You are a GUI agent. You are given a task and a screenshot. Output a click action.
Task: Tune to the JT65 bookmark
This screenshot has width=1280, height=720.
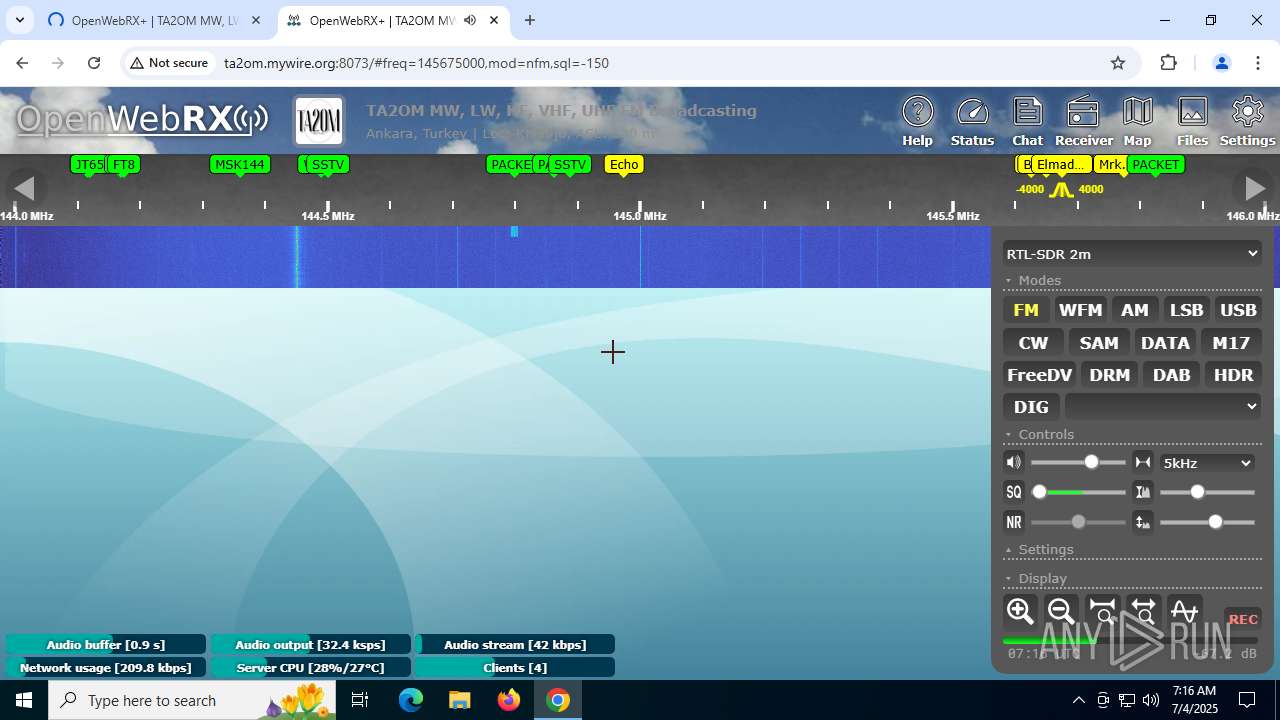pos(88,164)
